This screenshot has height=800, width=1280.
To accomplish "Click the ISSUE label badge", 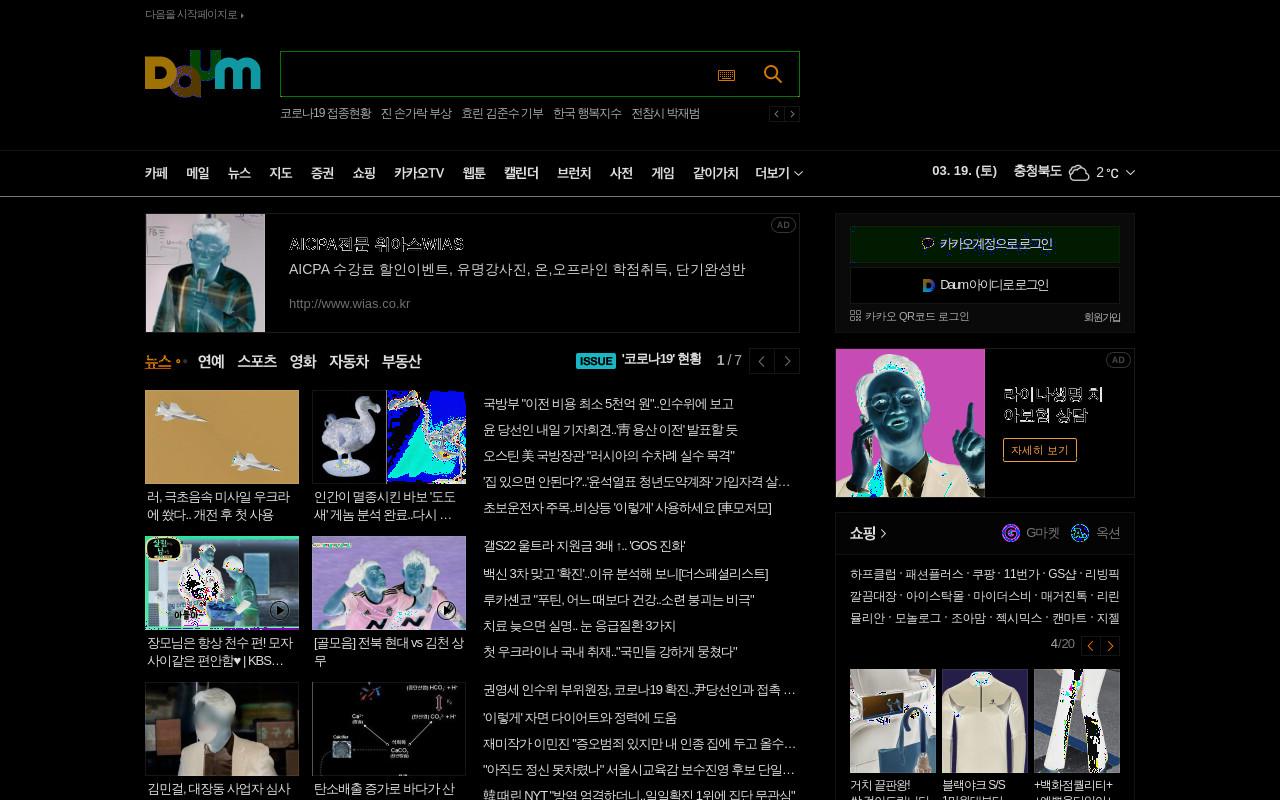I will pos(596,361).
